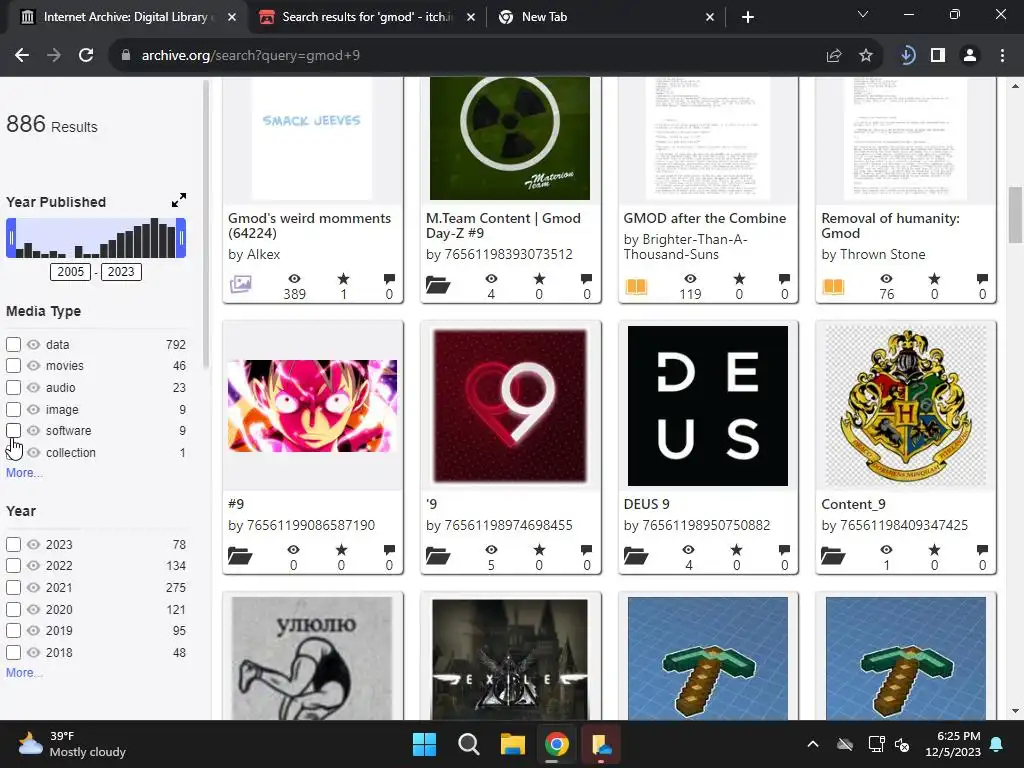Toggle the Chrome side panel icon
Screen dimensions: 1024x768
(x=938, y=56)
